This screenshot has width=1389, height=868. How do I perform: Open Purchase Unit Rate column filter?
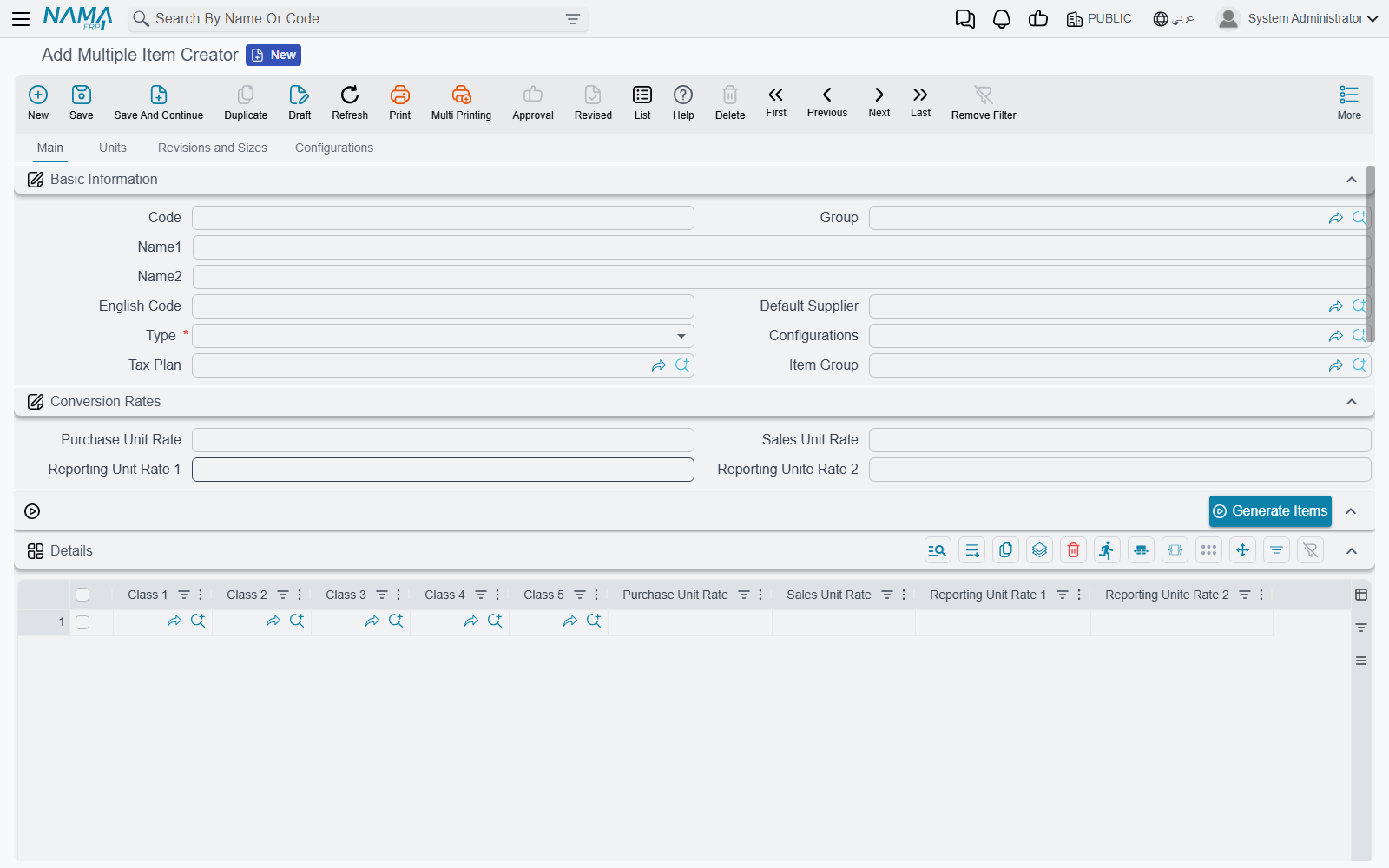click(744, 595)
